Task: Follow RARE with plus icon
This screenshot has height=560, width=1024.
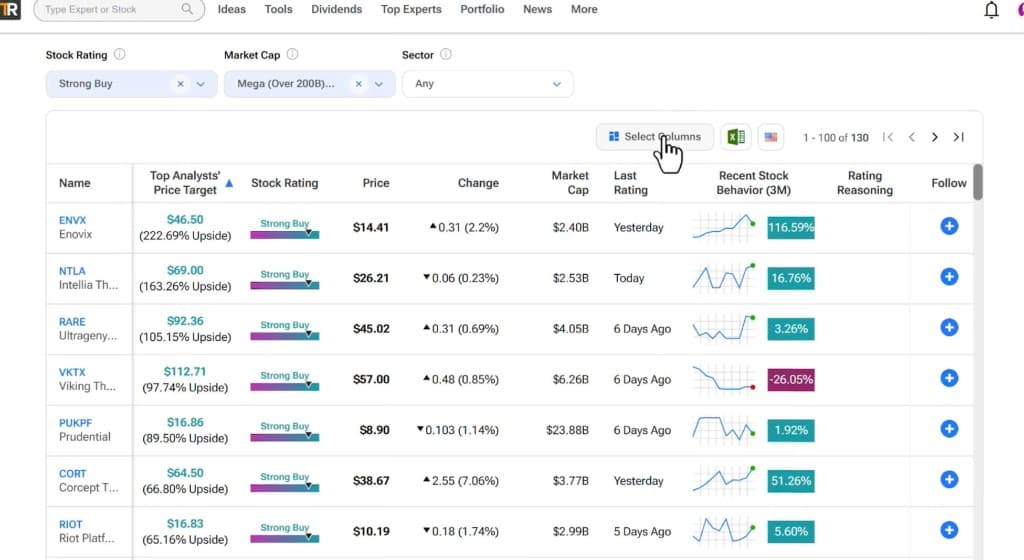Action: pyautogui.click(x=949, y=328)
